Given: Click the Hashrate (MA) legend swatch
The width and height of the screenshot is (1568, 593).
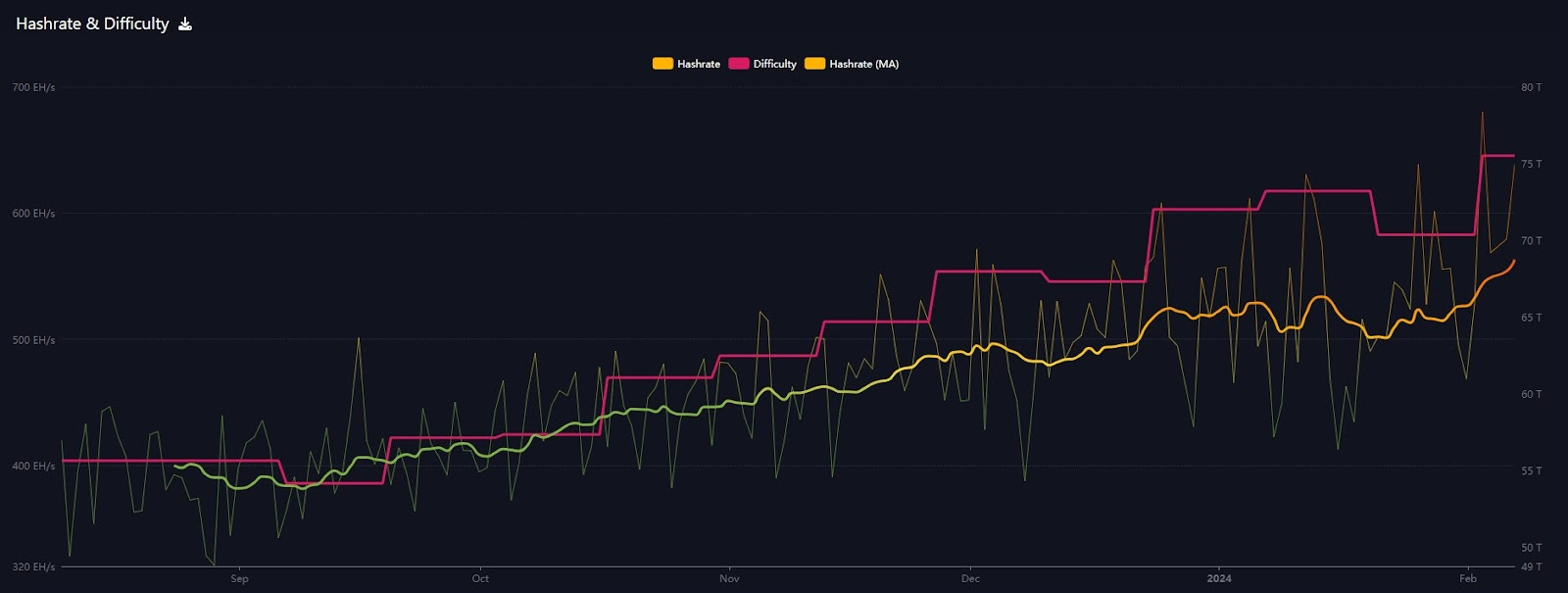Looking at the screenshot, I should 814,64.
